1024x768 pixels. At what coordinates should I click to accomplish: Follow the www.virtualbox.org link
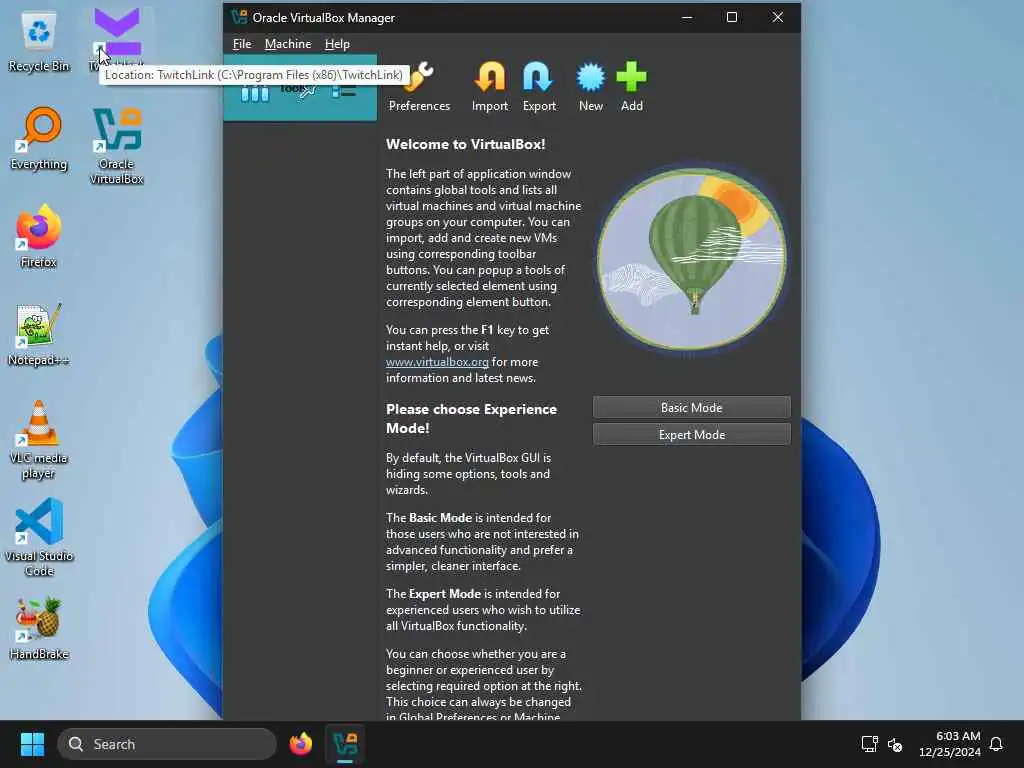pyautogui.click(x=437, y=362)
